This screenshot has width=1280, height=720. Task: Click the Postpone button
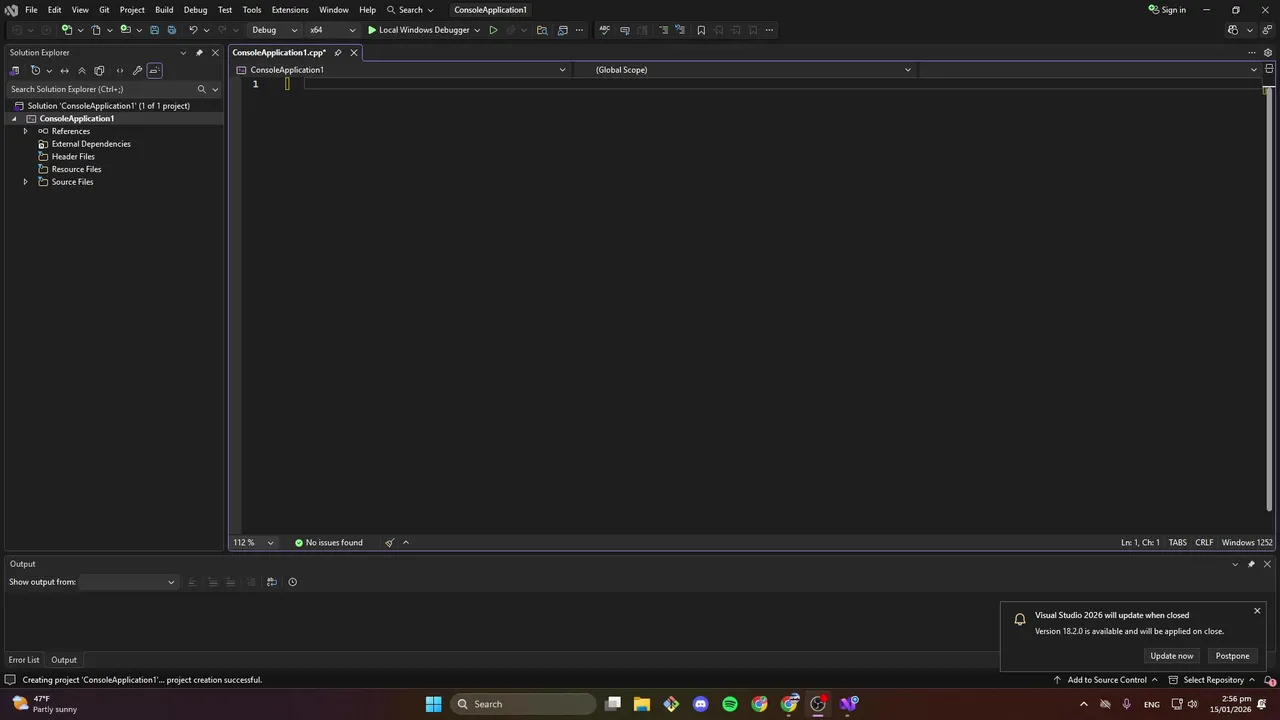[1232, 656]
